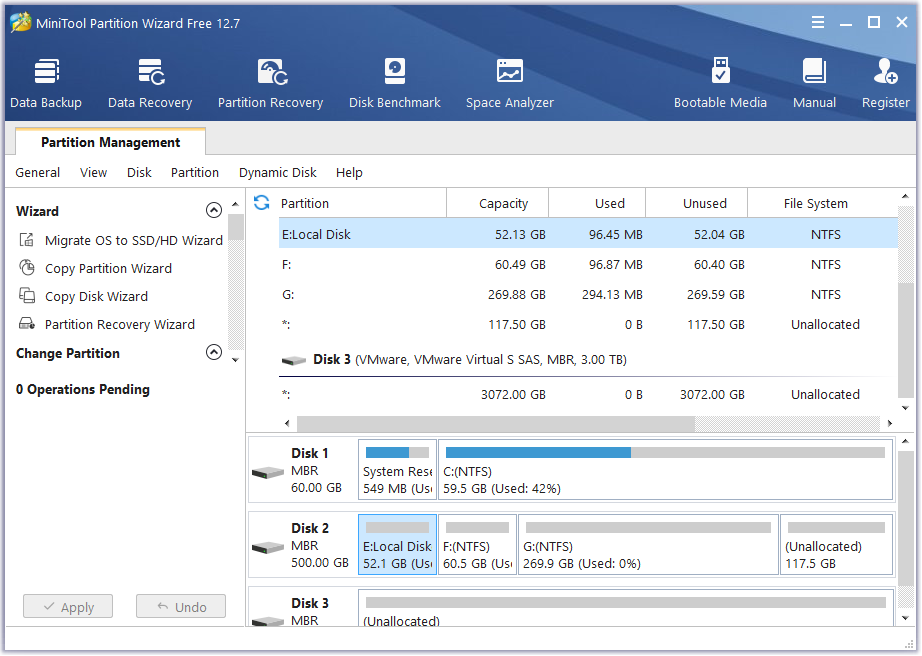Click the right arrow of the horizontal scrollbar

tap(890, 423)
